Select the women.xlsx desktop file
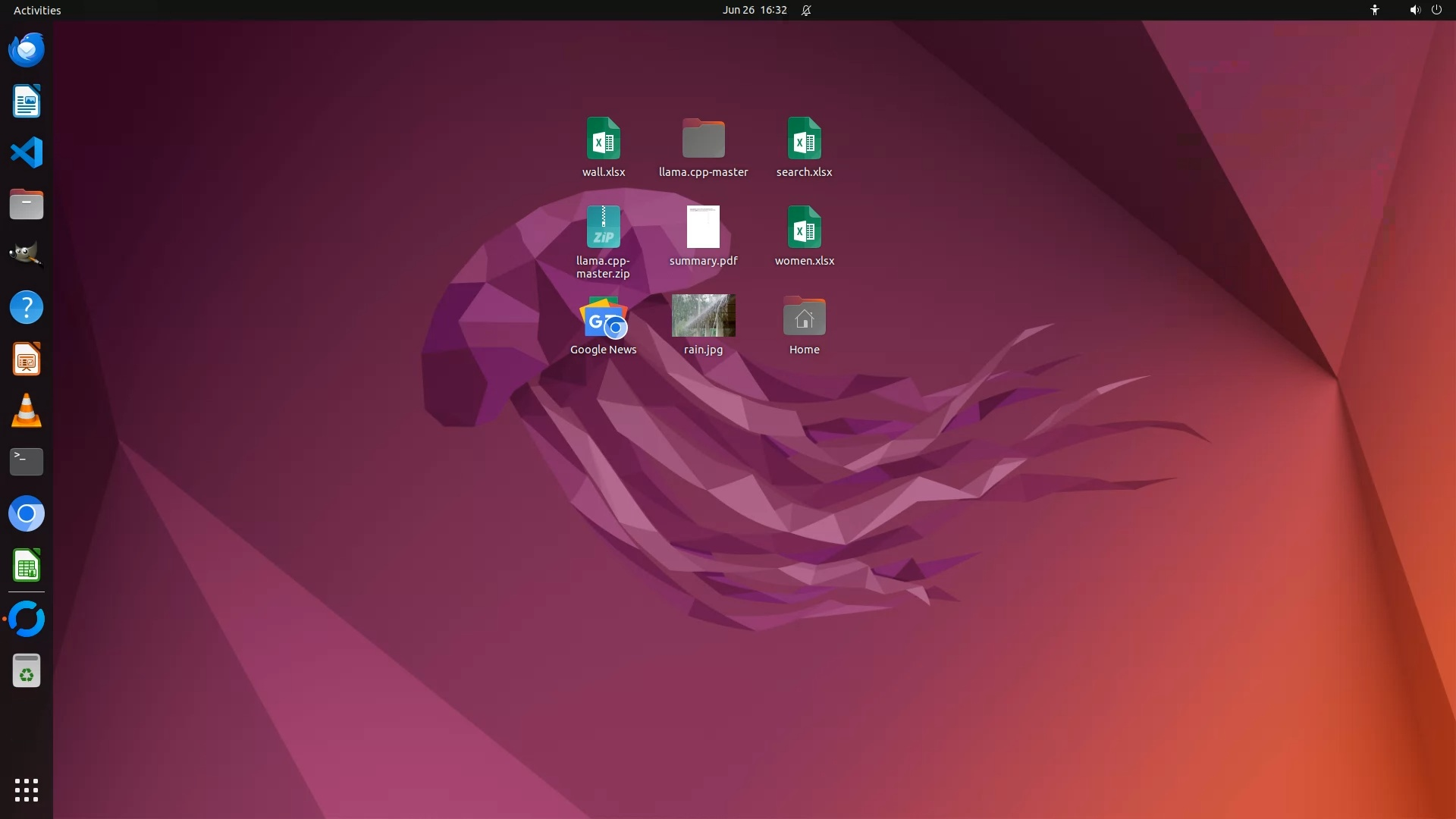Viewport: 1456px width, 819px height. pos(804,227)
